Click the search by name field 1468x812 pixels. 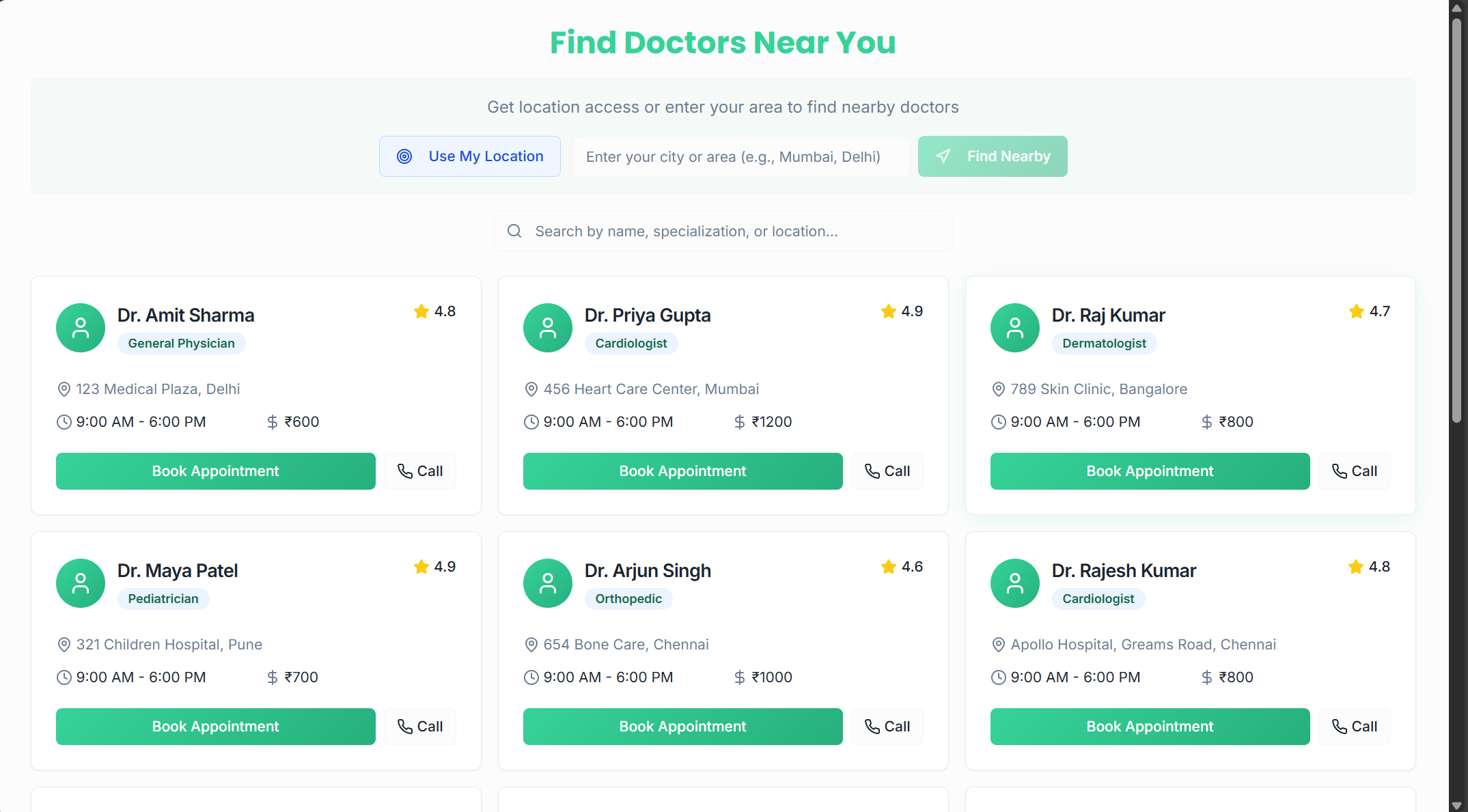click(x=723, y=231)
